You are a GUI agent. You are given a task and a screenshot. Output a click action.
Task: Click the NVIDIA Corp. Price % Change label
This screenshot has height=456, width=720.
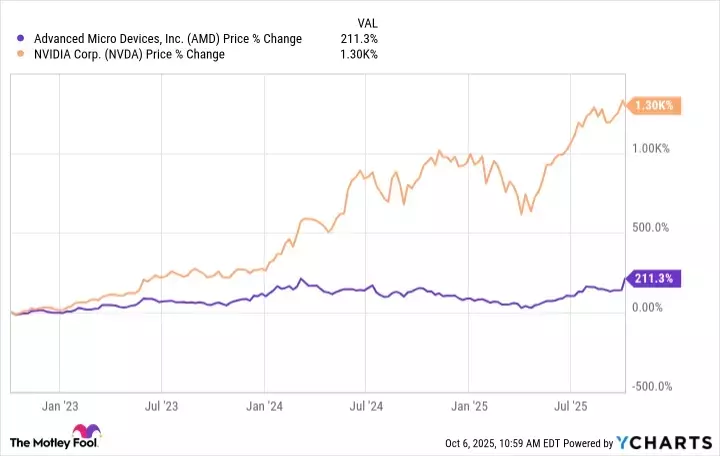(x=130, y=55)
